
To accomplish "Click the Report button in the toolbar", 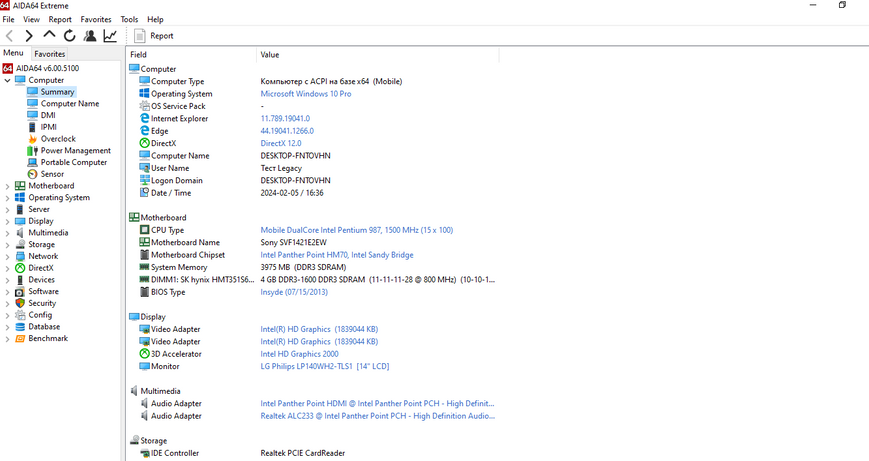I will coord(154,36).
